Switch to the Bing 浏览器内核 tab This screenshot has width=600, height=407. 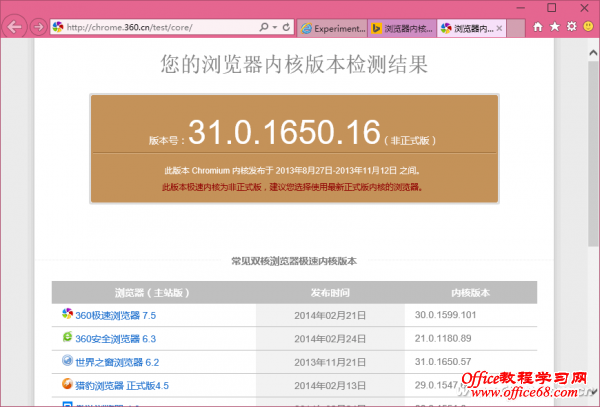402,28
